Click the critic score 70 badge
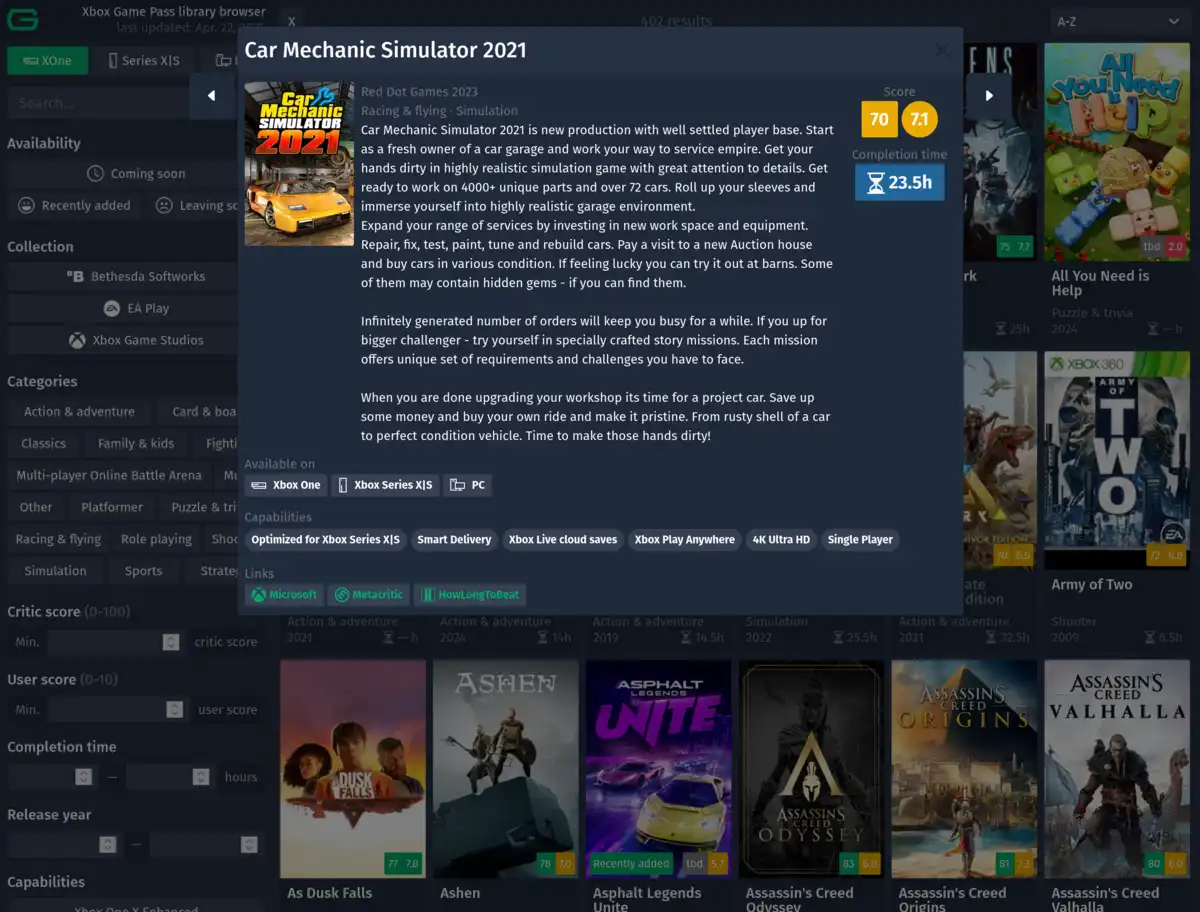Viewport: 1200px width, 912px height. tap(879, 120)
